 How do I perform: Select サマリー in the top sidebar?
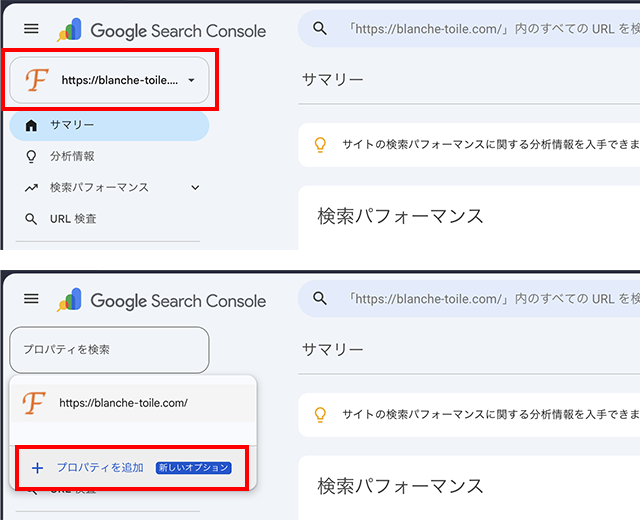pyautogui.click(x=109, y=125)
